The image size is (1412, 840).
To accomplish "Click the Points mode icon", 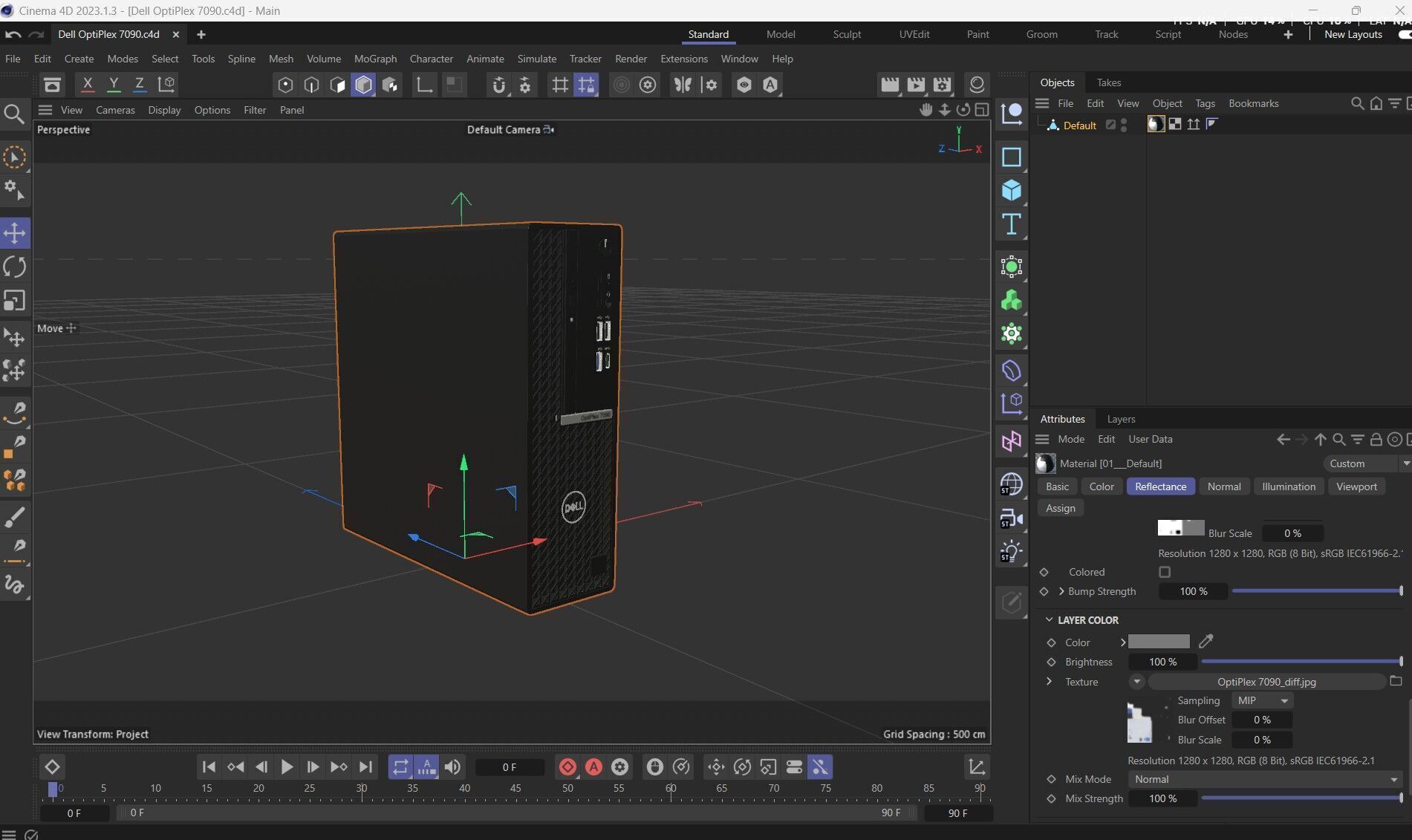I will pos(285,85).
